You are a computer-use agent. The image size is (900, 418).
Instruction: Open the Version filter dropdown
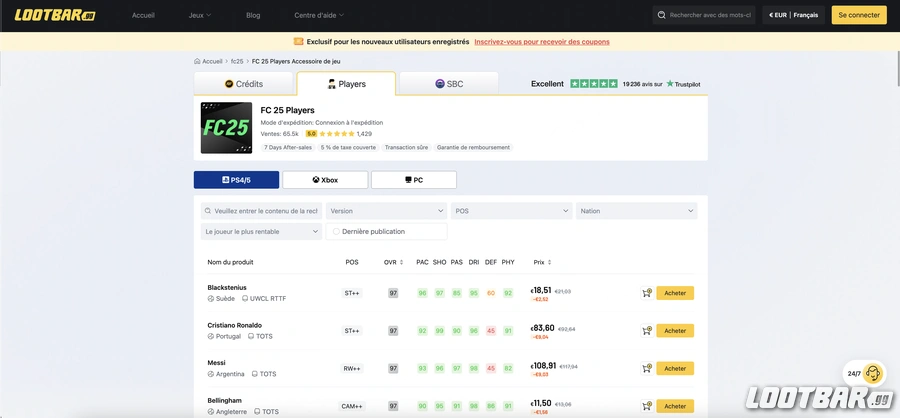[x=386, y=211]
